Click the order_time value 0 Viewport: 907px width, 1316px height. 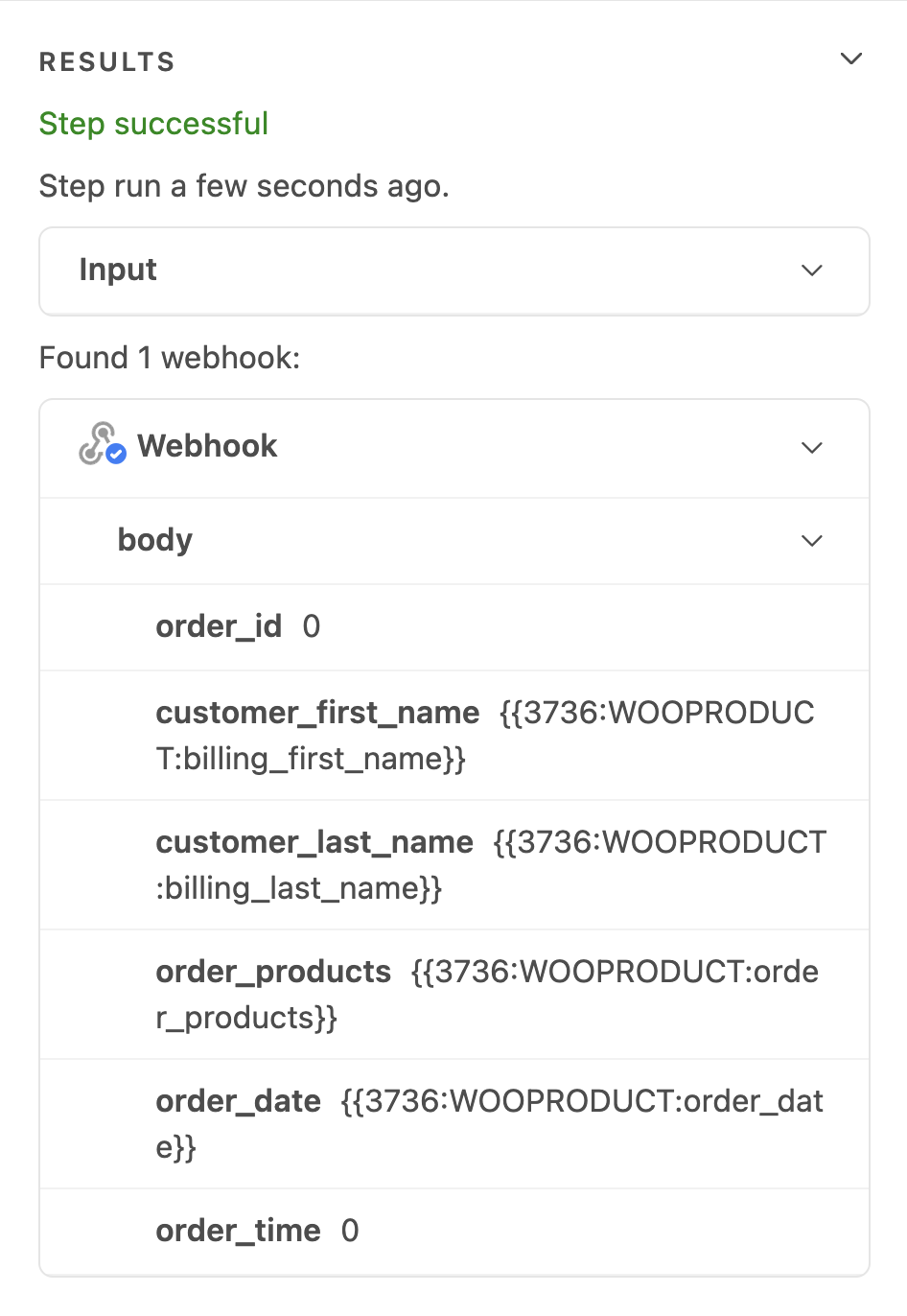click(350, 1231)
